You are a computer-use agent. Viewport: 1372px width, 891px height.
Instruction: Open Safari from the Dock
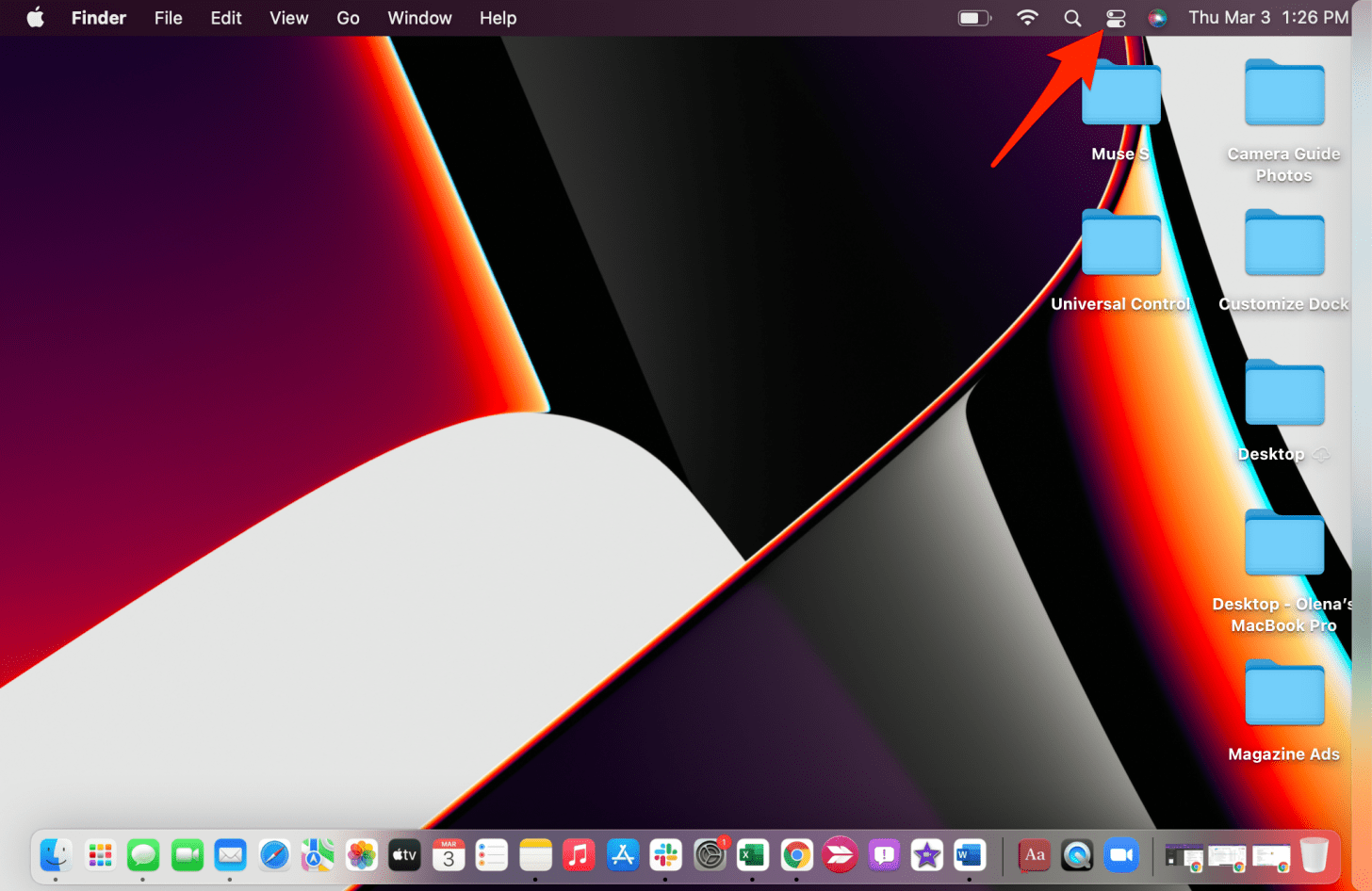pos(274,855)
